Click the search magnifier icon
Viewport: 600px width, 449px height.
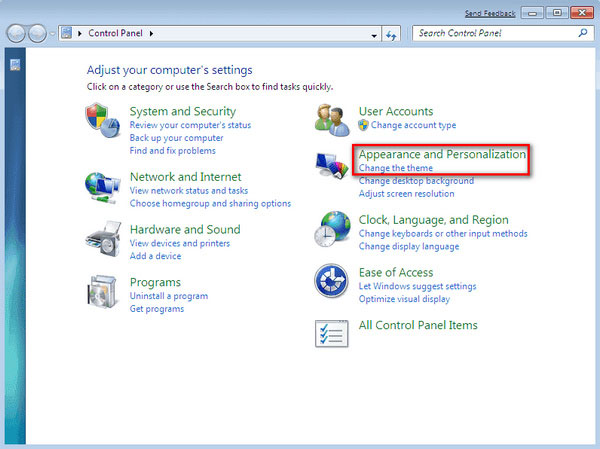click(x=583, y=33)
